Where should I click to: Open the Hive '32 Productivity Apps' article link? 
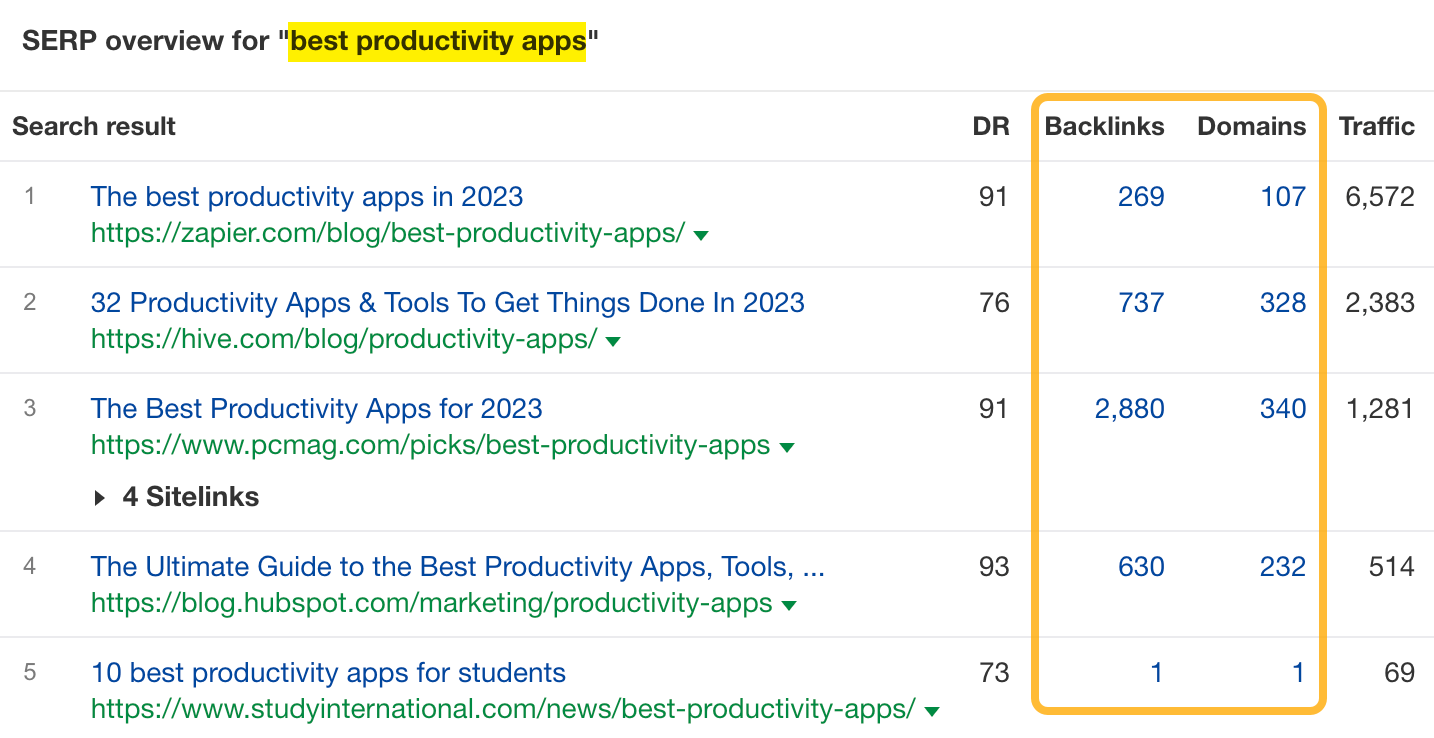pos(447,302)
